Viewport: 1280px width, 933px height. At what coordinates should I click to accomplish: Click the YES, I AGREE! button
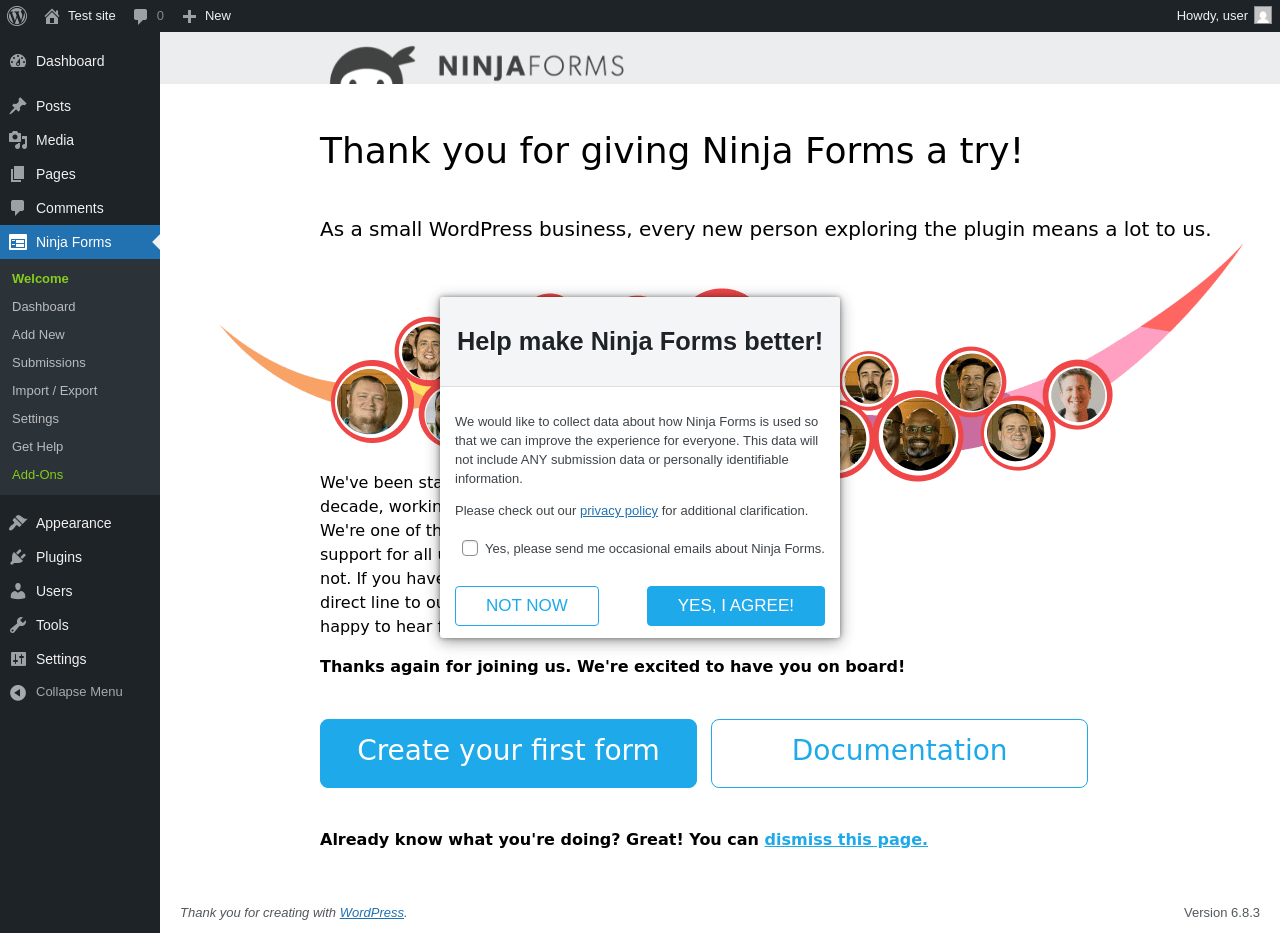[736, 606]
